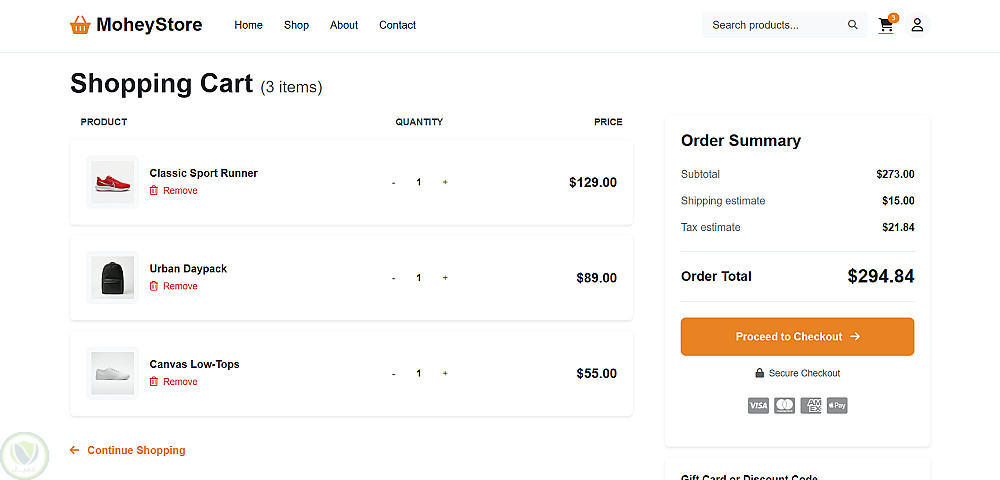Remove the Classic Sport Runner item
This screenshot has width=1000, height=480.
tap(174, 191)
